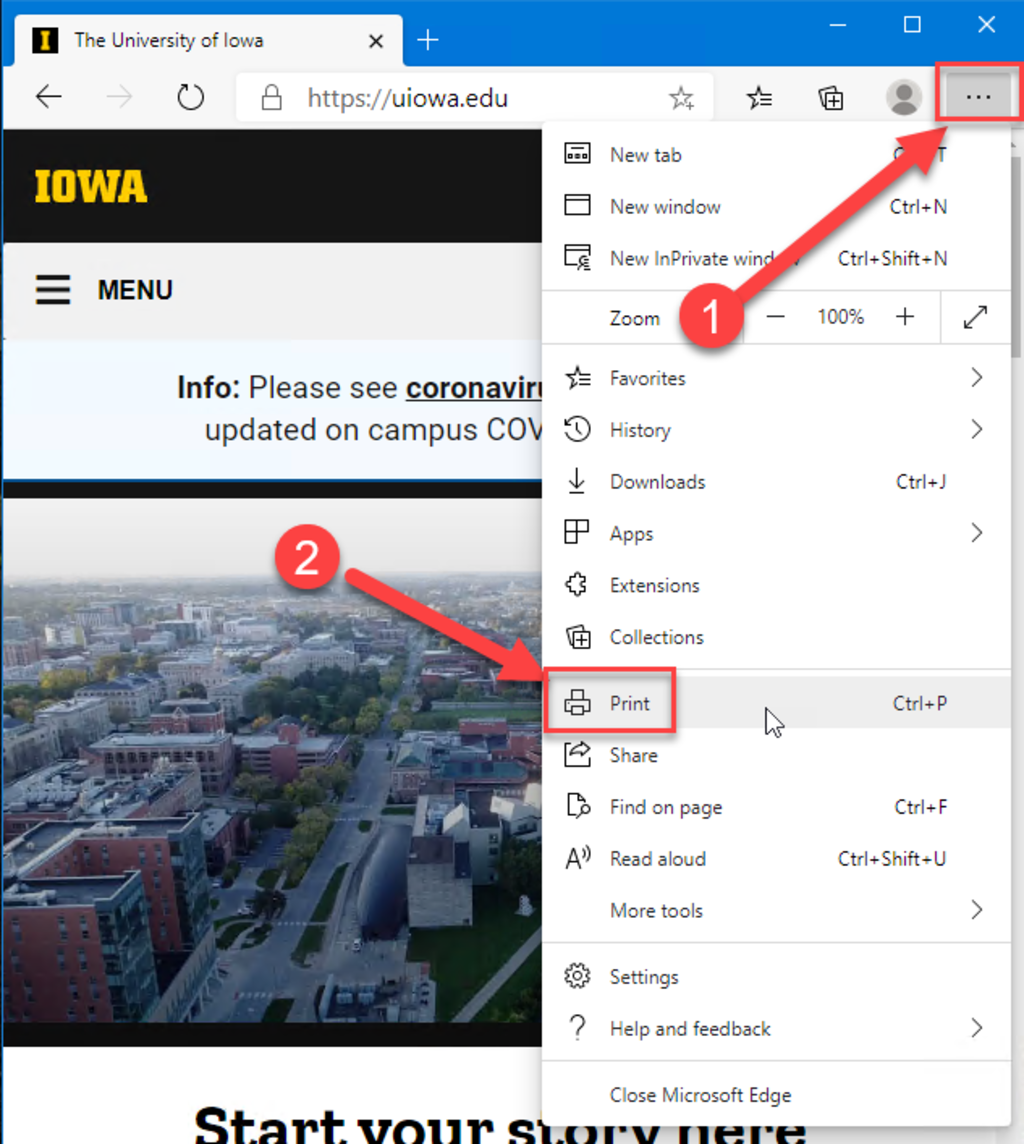
Task: Open the Collections toolbar icon
Action: pyautogui.click(x=830, y=97)
